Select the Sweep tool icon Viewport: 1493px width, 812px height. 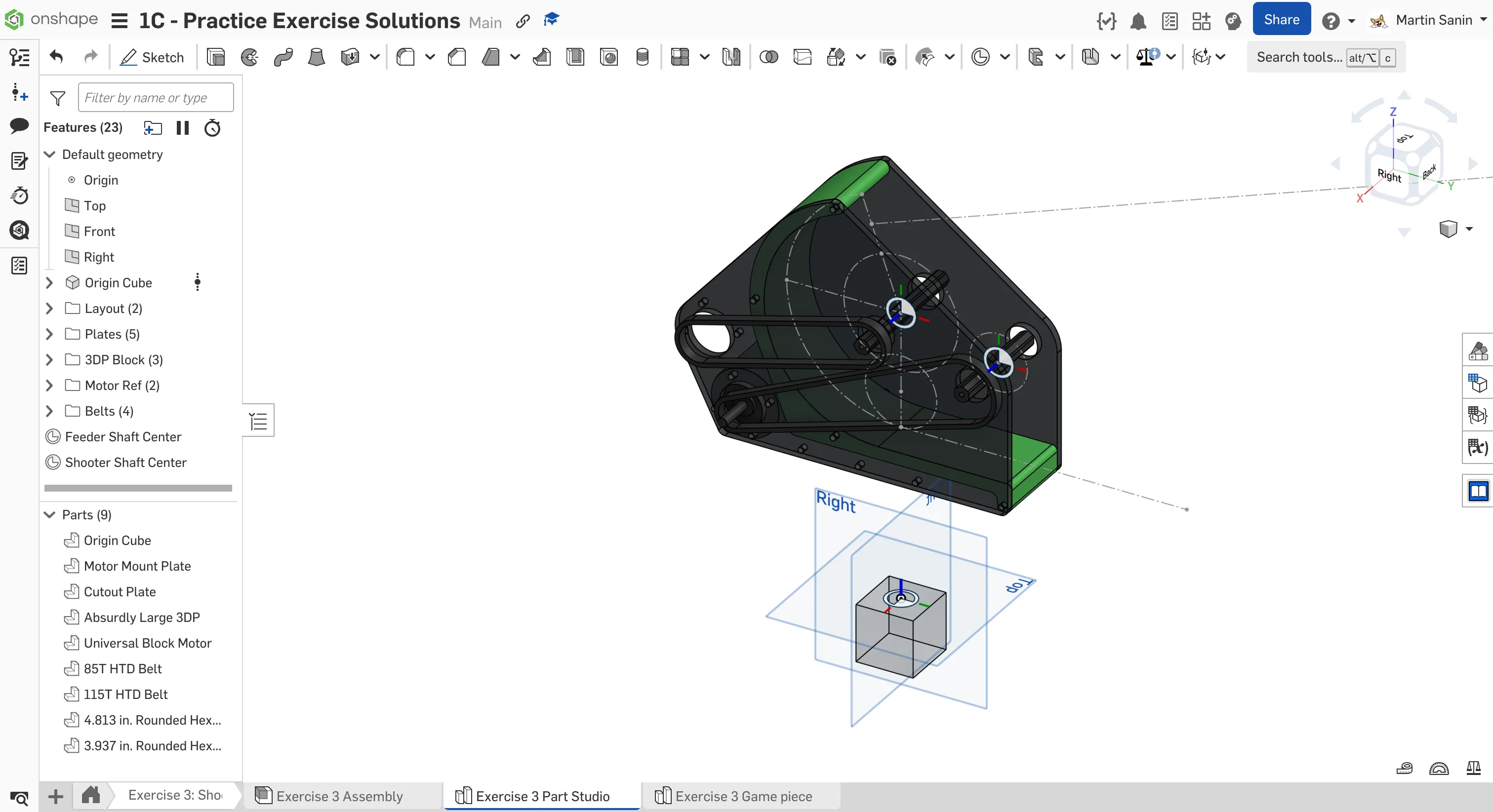(283, 57)
